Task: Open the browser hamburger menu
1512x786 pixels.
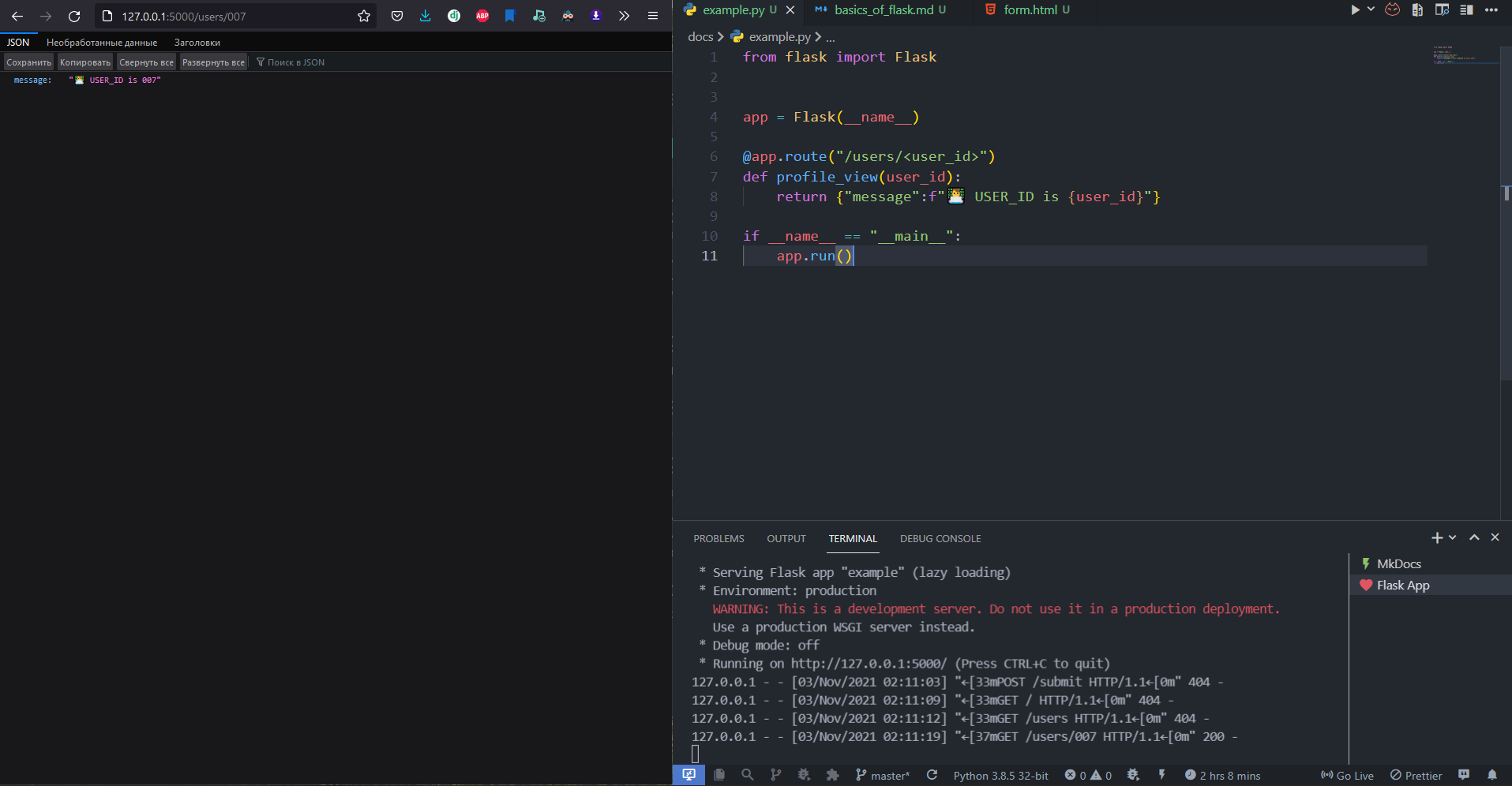Action: pos(653,16)
